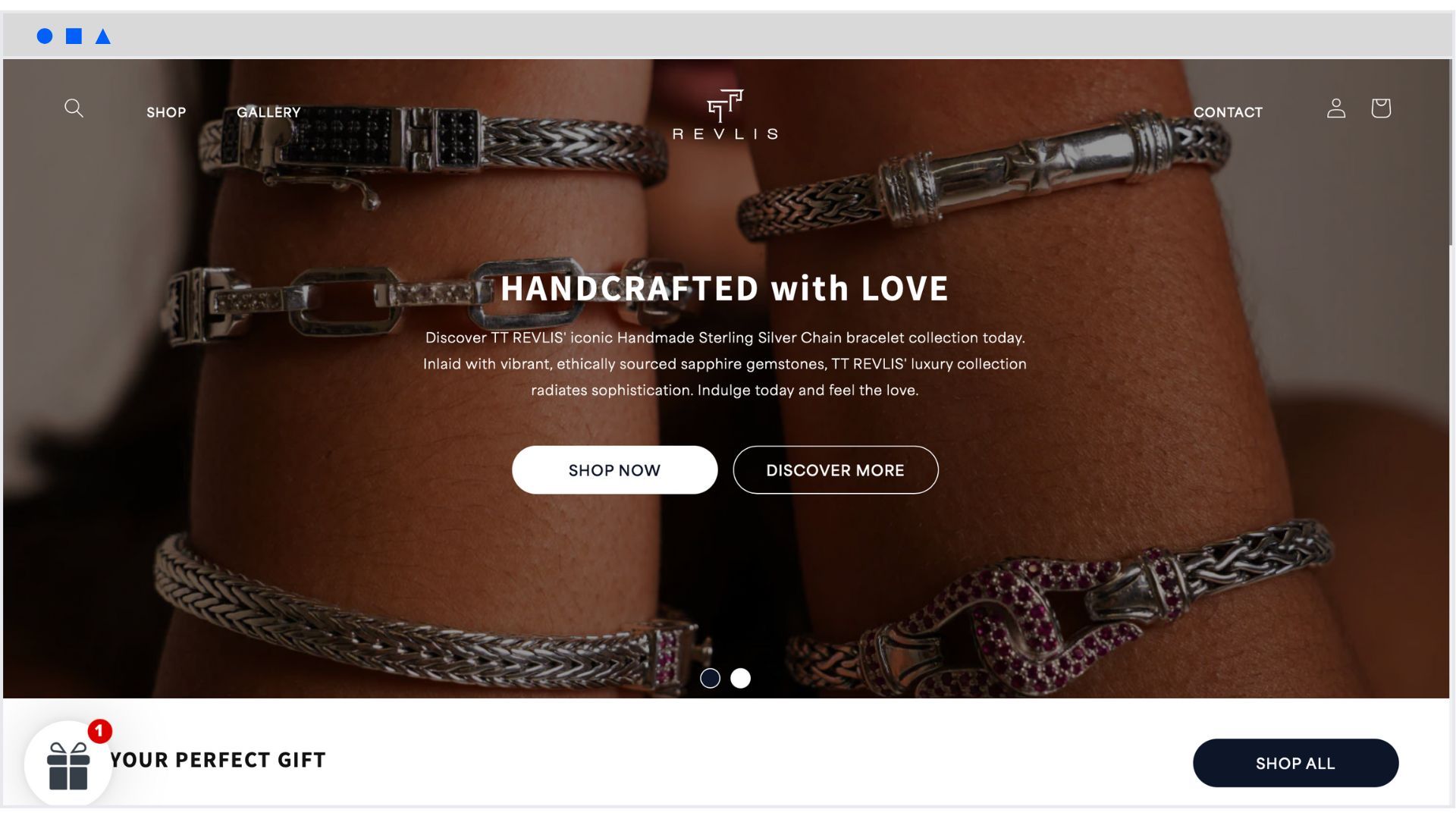The height and width of the screenshot is (819, 1456).
Task: Click the YOUR PERFECT GIFT heading
Action: 218,760
